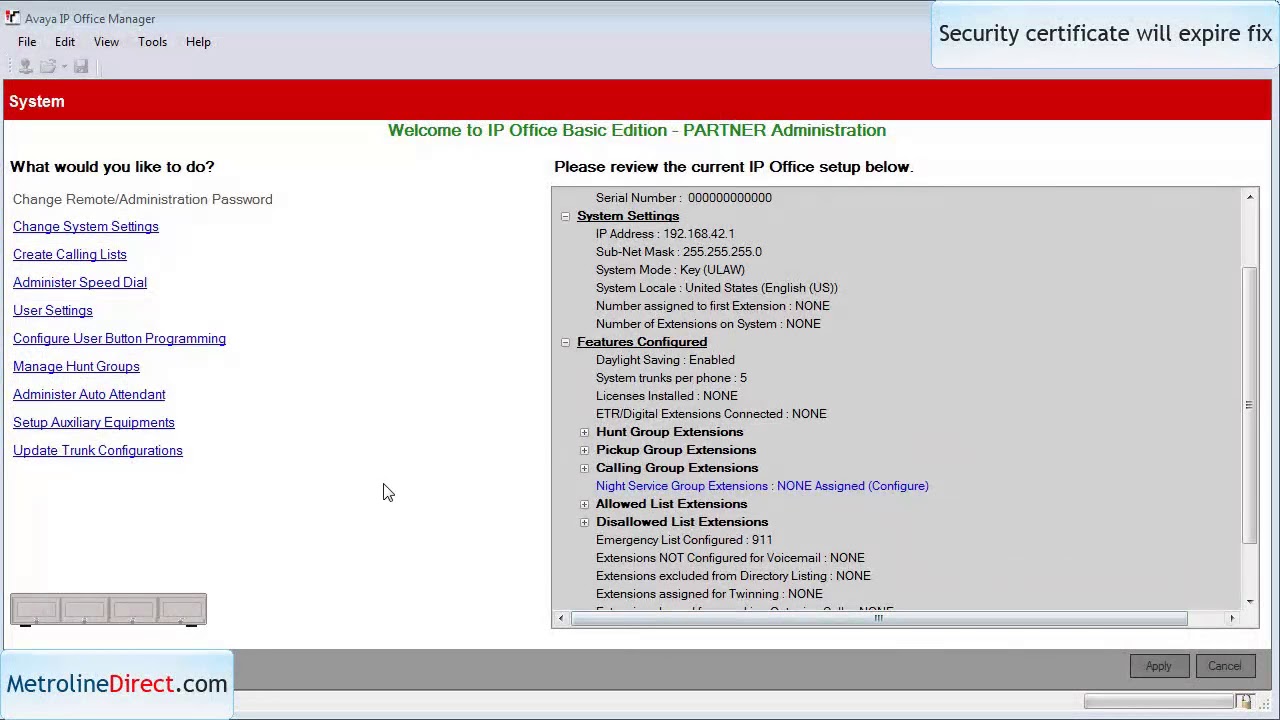1280x720 pixels.
Task: Open Manage Hunt Groups
Action: click(x=76, y=367)
